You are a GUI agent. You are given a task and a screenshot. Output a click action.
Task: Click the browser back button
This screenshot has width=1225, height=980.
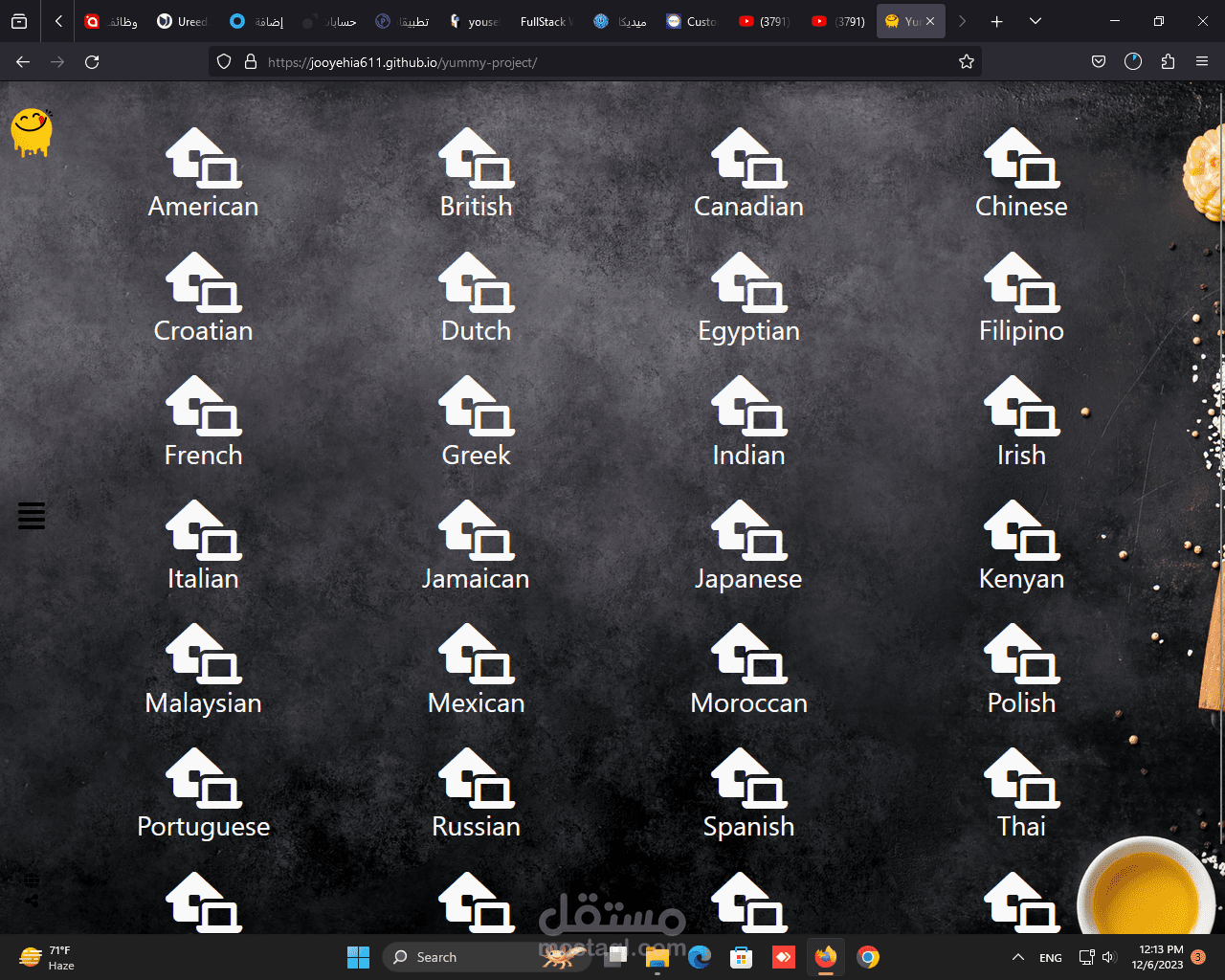(23, 62)
